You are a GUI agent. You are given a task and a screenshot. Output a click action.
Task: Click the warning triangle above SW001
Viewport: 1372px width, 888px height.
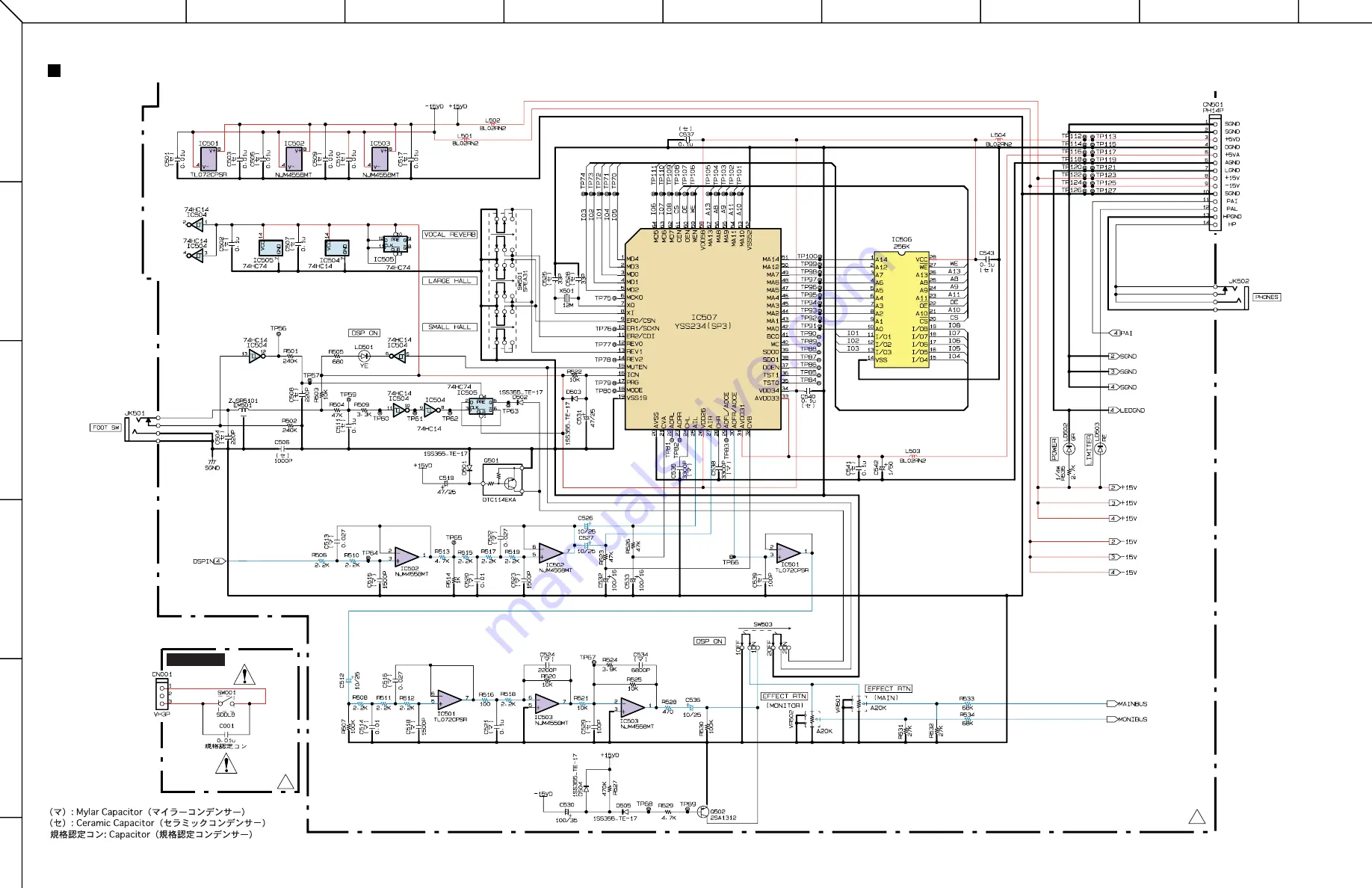coord(244,676)
